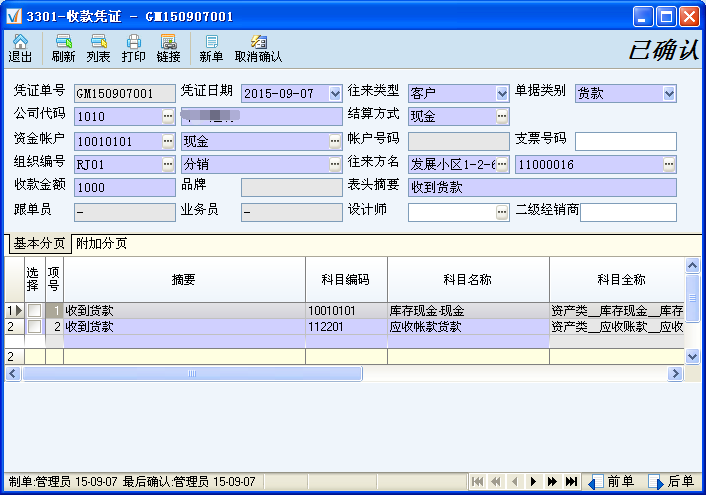Print the voucher using 打印 icon
706x495 pixels.
[x=133, y=48]
